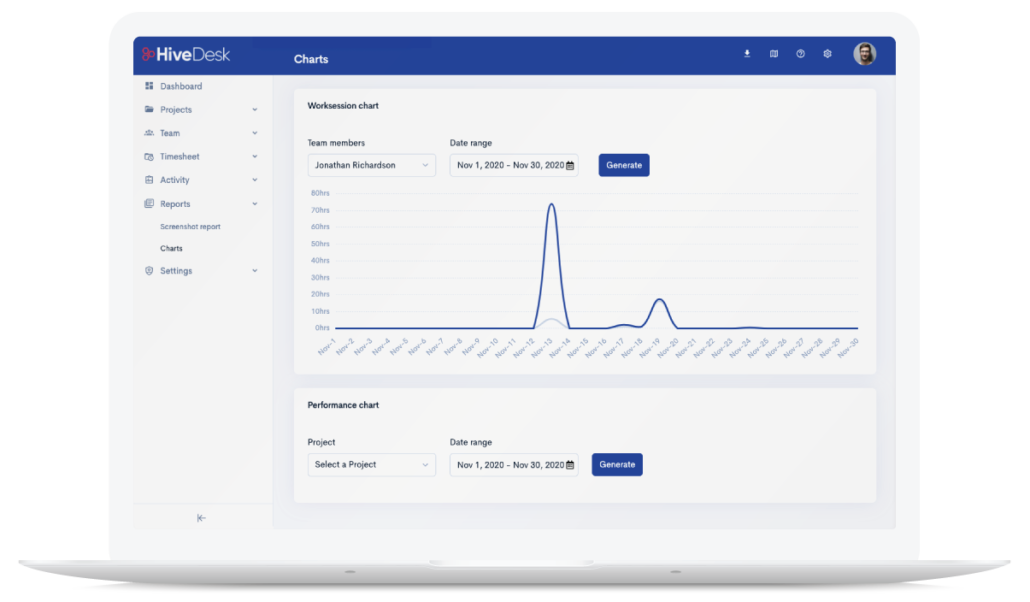Generate the Performance chart

[x=617, y=465]
